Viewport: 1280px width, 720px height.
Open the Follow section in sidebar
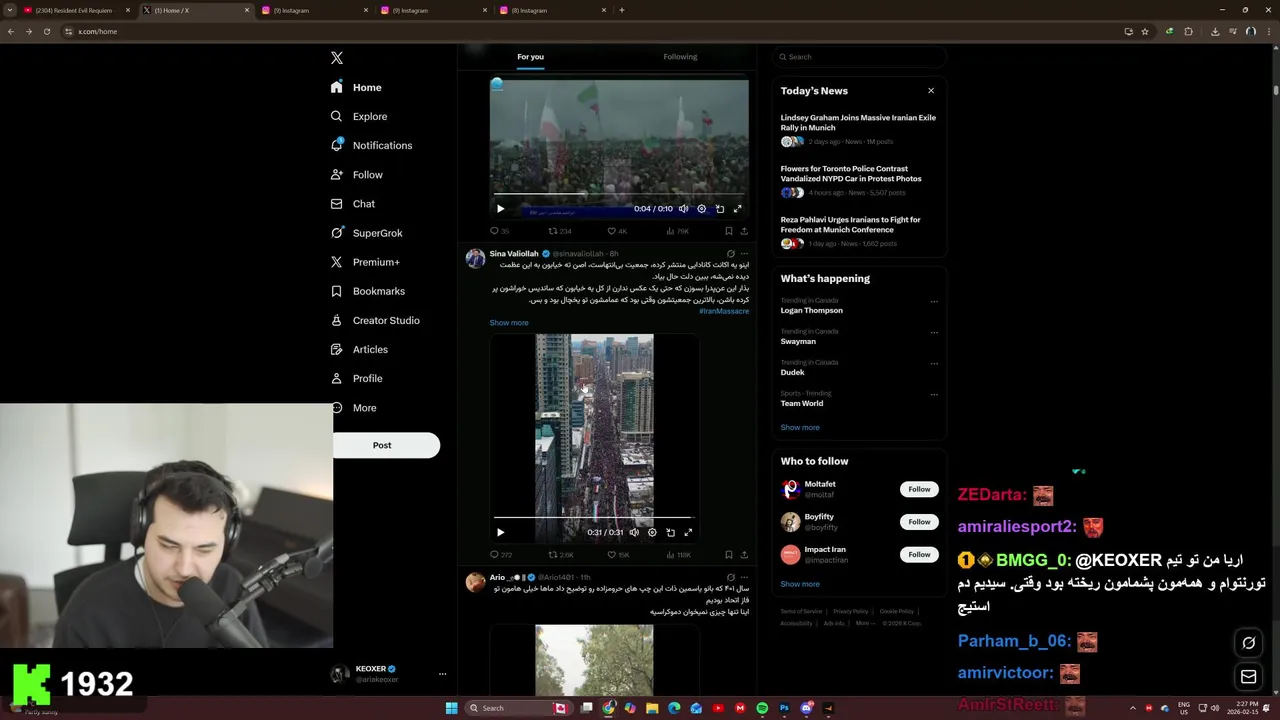point(356,174)
